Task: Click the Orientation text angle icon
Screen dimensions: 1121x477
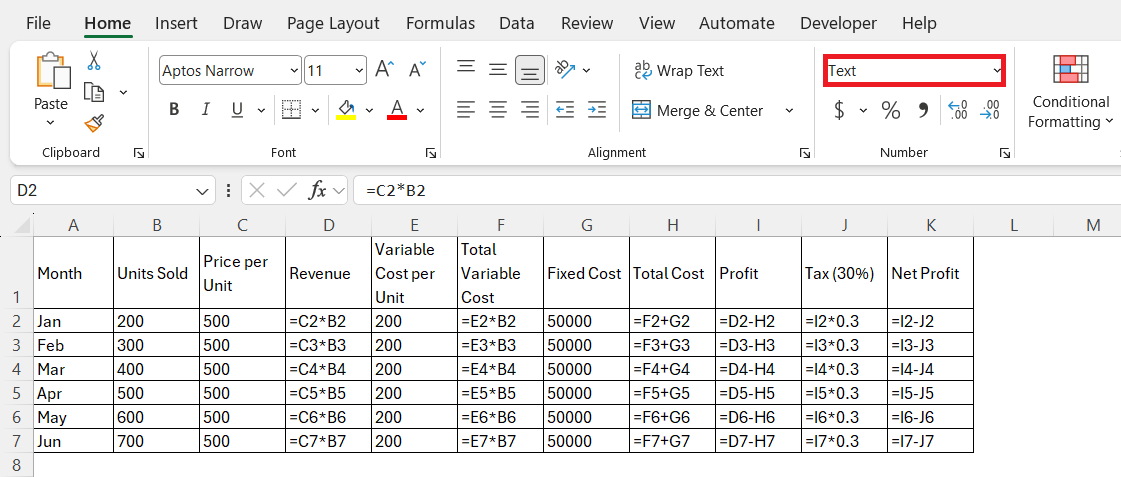Action: [566, 69]
